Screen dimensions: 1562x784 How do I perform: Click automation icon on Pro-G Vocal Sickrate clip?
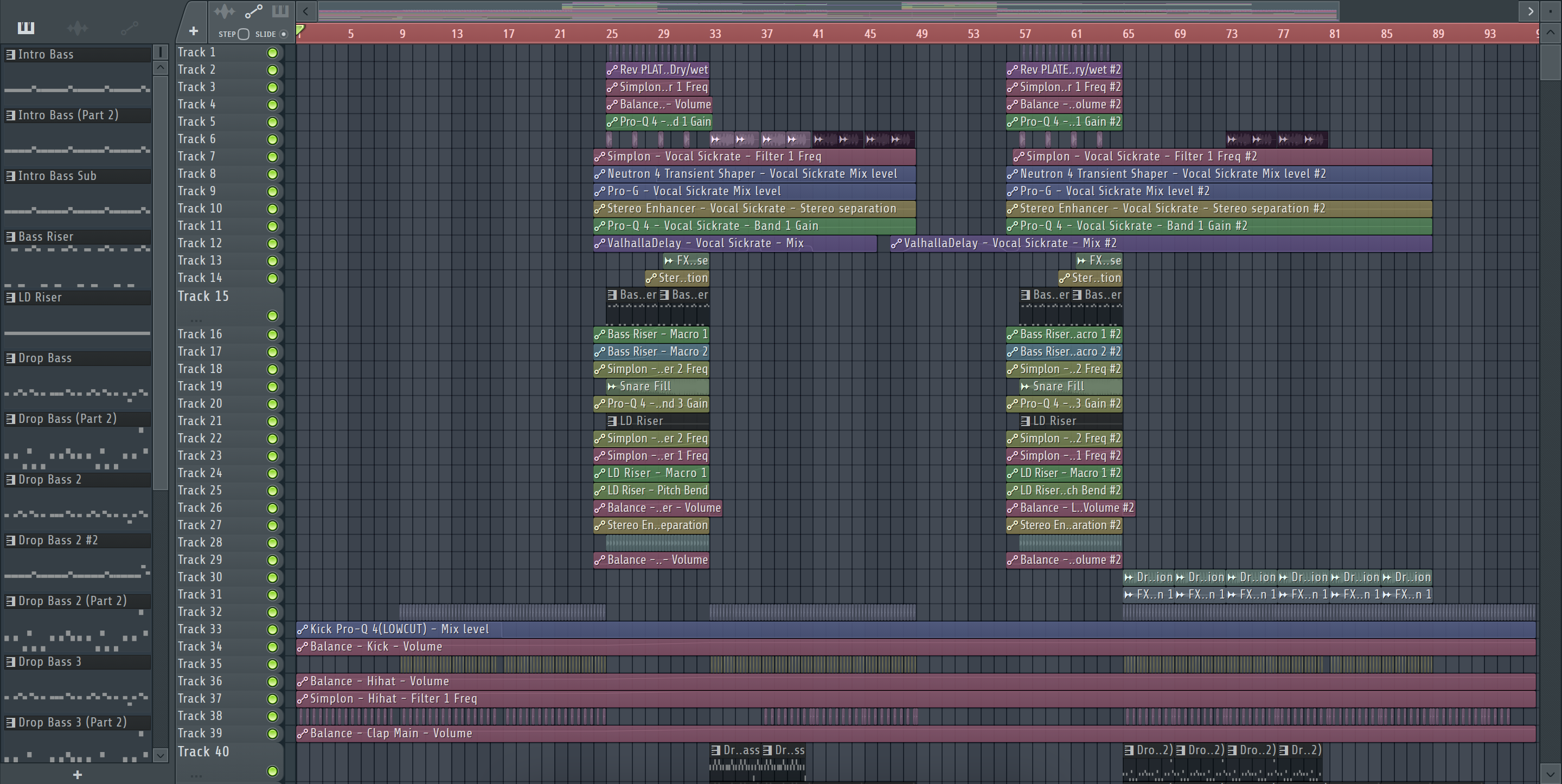[x=600, y=191]
